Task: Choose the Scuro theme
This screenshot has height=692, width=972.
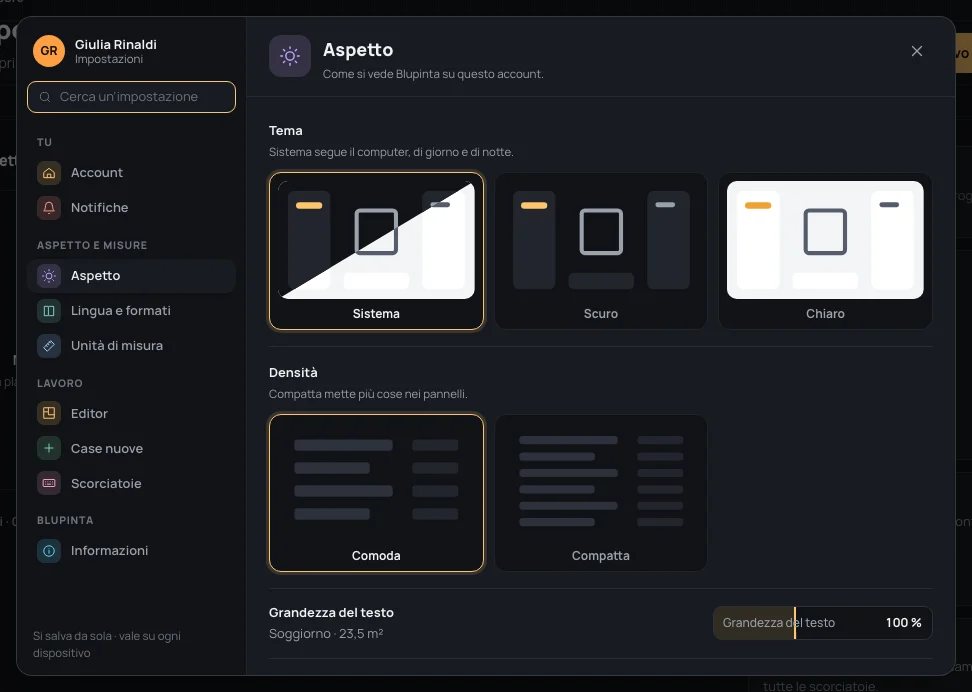Action: 601,251
